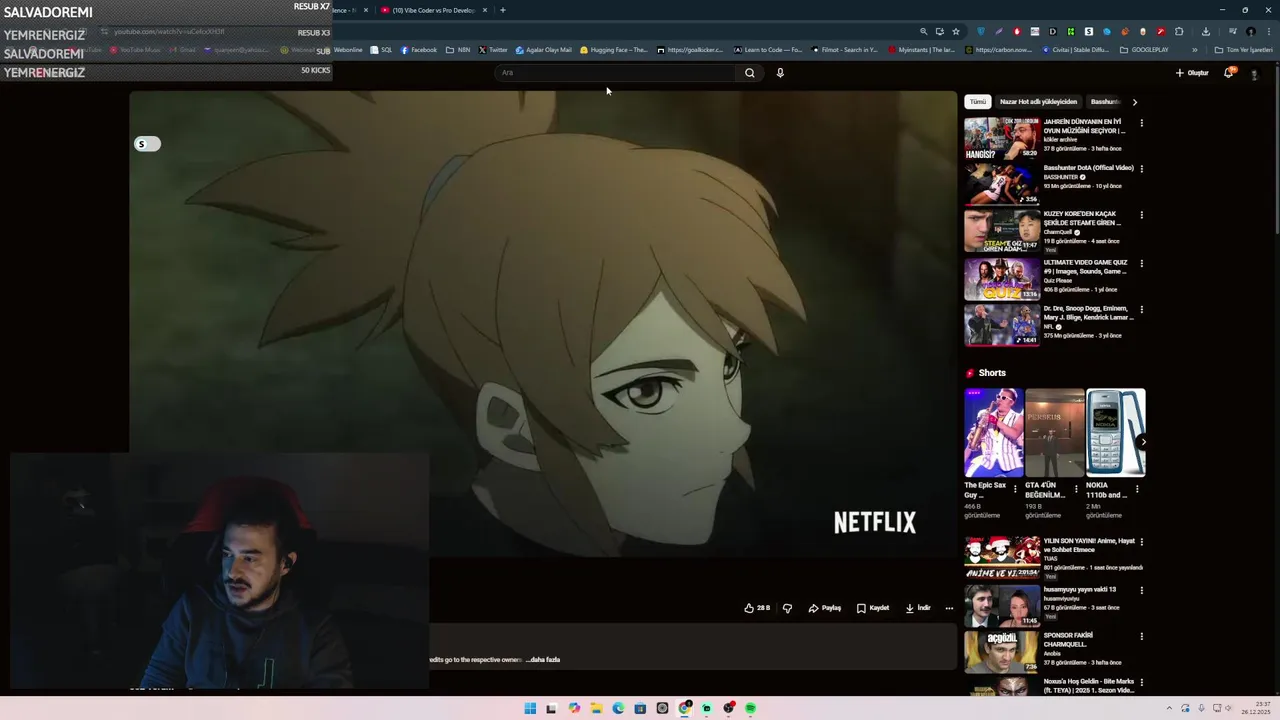The height and width of the screenshot is (720, 1280).
Task: Save video with Kaydet button
Action: pos(873,608)
